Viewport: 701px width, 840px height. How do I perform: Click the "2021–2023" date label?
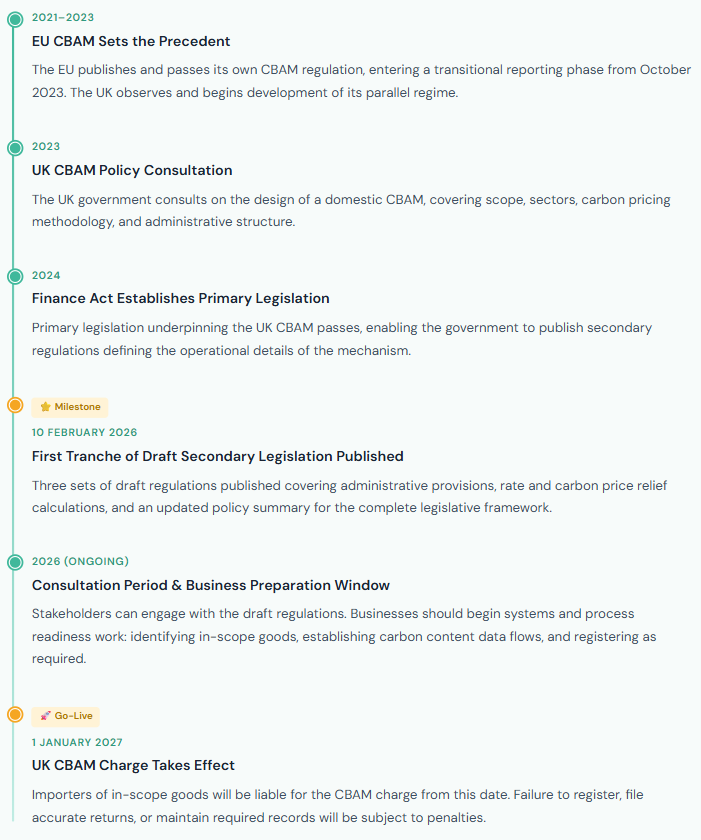coord(63,18)
